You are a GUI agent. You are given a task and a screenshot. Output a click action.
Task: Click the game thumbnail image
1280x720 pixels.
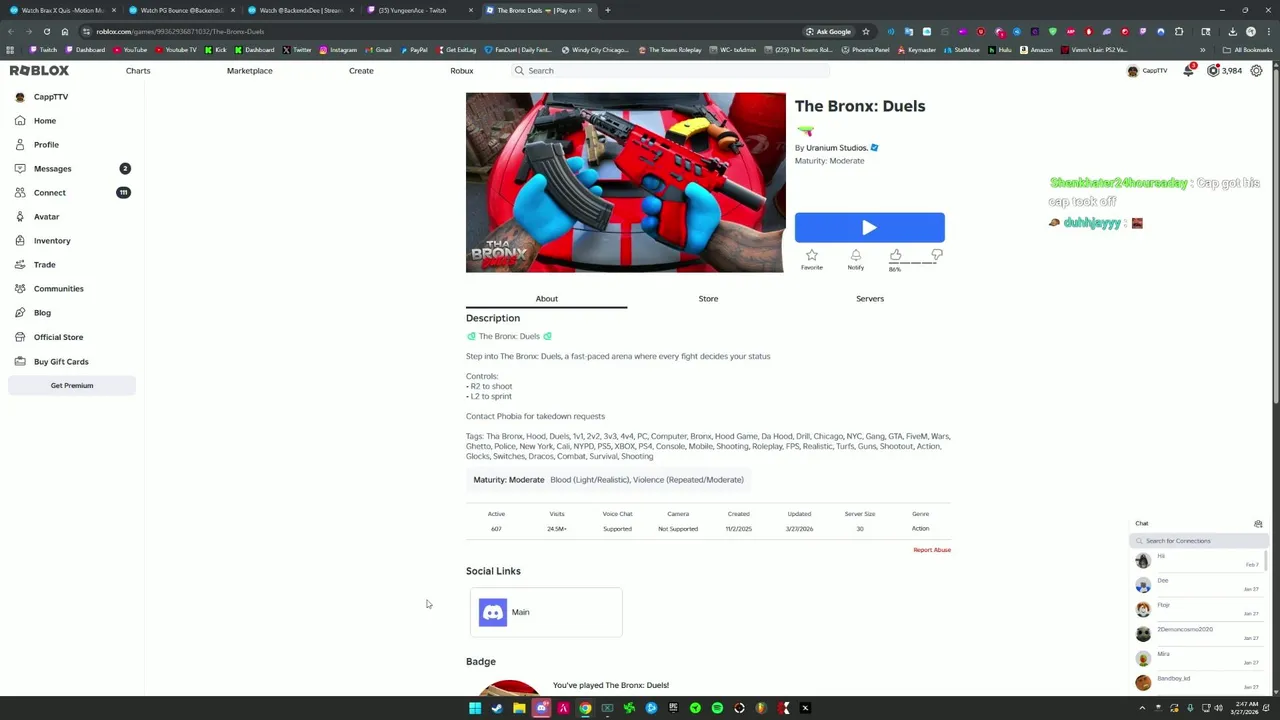point(625,182)
